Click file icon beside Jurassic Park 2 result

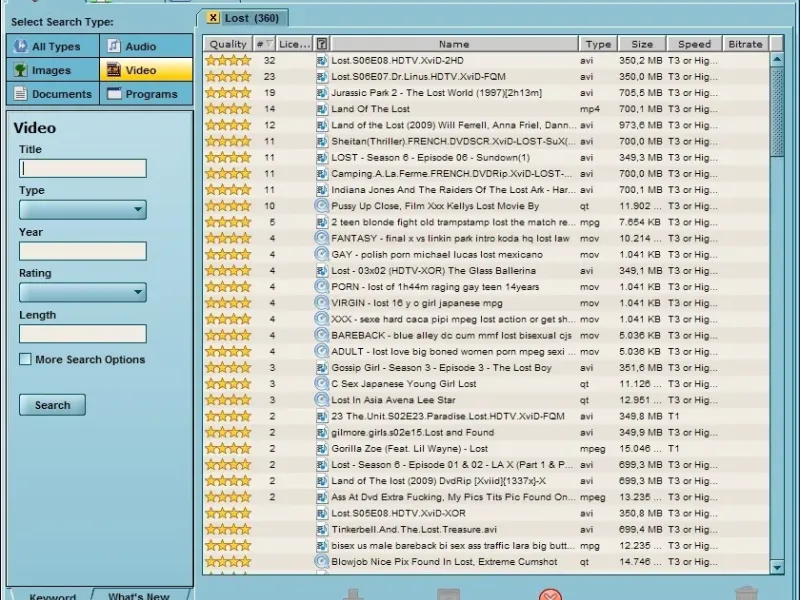coord(322,92)
